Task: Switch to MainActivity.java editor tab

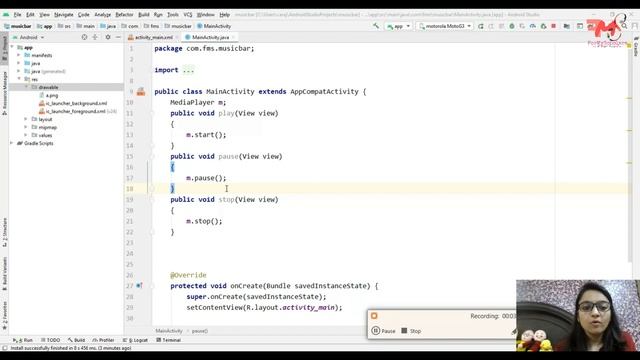Action: click(210, 37)
